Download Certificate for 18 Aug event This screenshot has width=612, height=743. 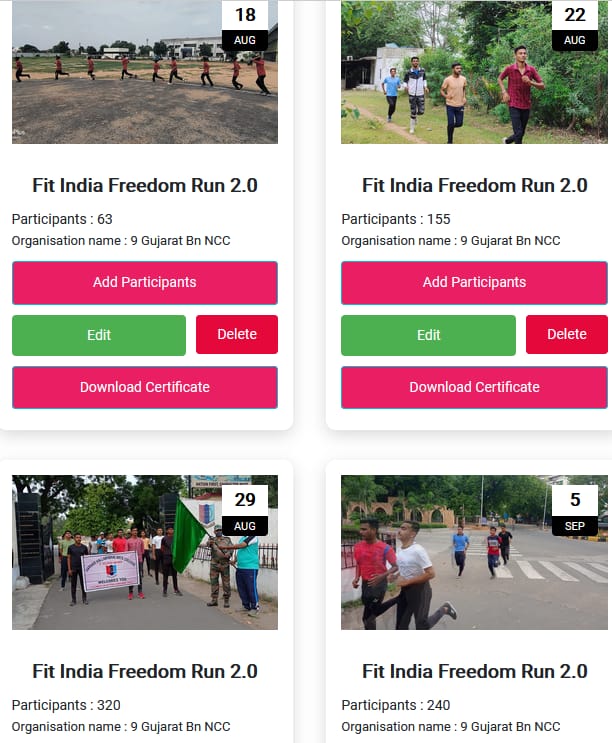pos(144,387)
